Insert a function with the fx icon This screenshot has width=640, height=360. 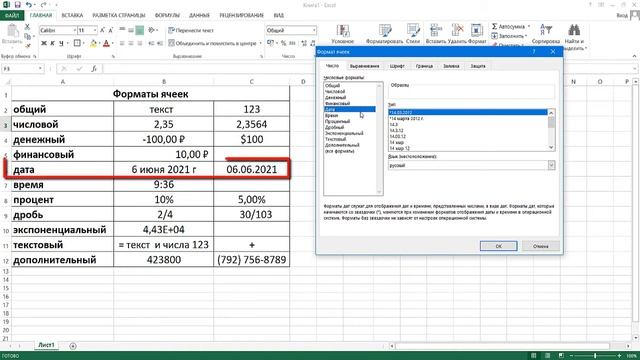pyautogui.click(x=94, y=69)
